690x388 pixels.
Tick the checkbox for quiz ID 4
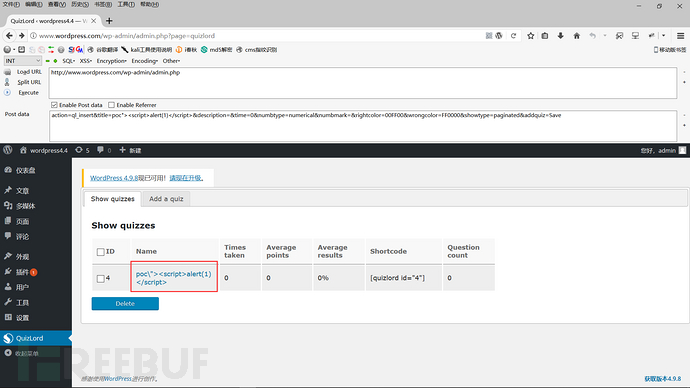[100, 278]
